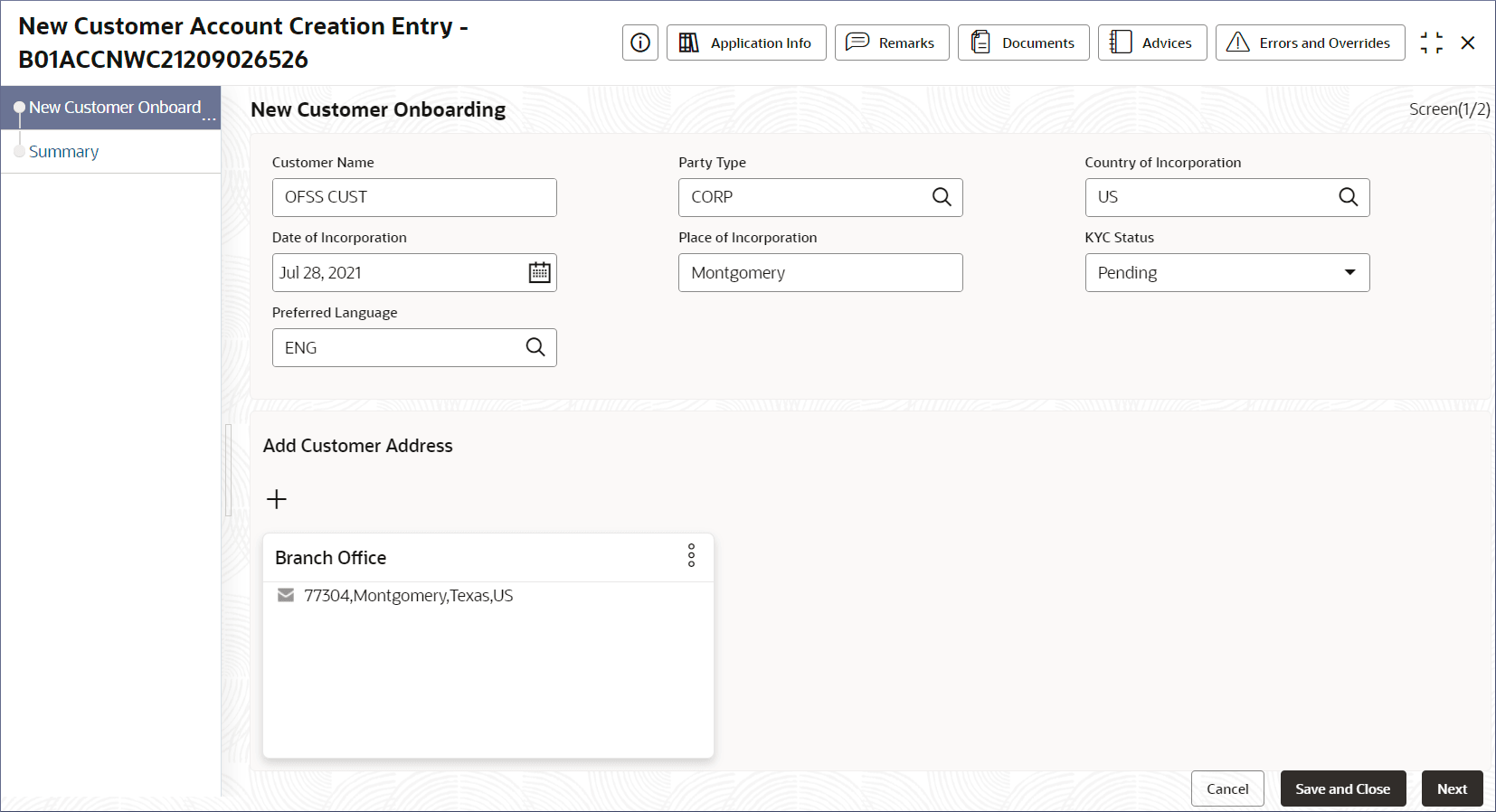1496x812 pixels.
Task: Click the Next button
Action: tap(1452, 788)
